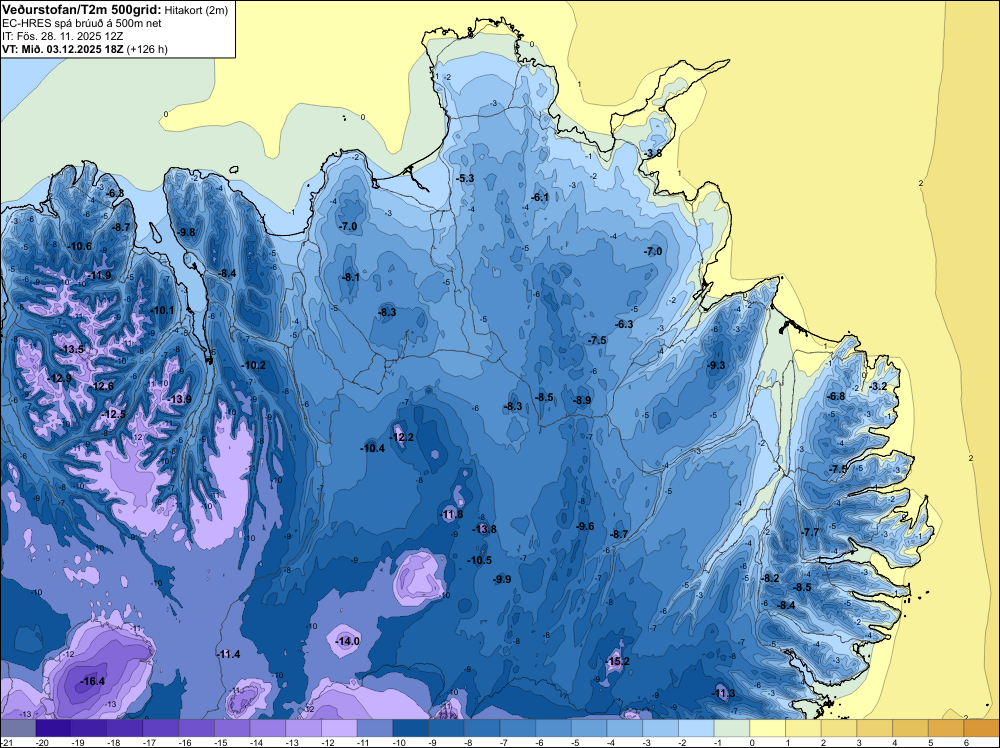Select the legend swatch labeled -10
The width and height of the screenshot is (1000, 748).
pyautogui.click(x=411, y=728)
